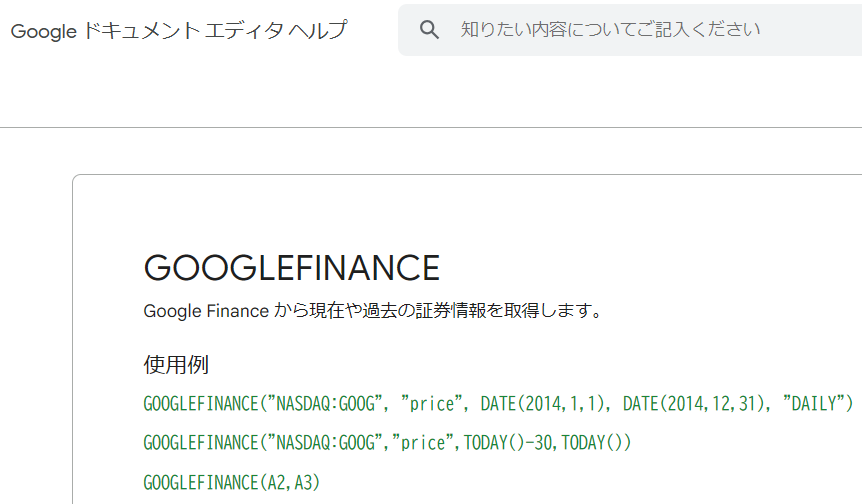This screenshot has width=862, height=504.
Task: Open the Google ドキュメント エディタ ヘルプ title link
Action: [179, 30]
